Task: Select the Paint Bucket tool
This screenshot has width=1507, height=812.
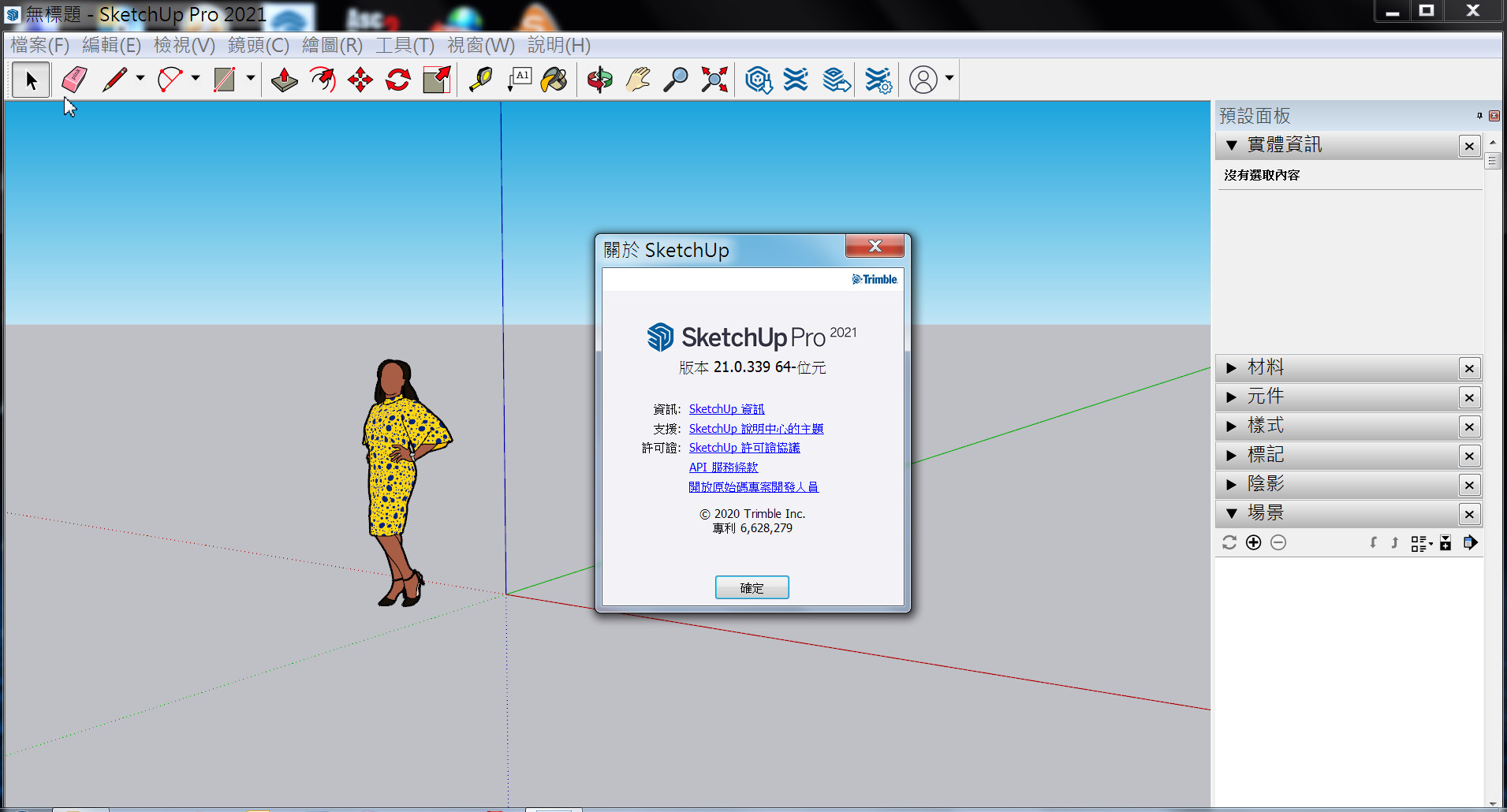Action: tap(555, 80)
